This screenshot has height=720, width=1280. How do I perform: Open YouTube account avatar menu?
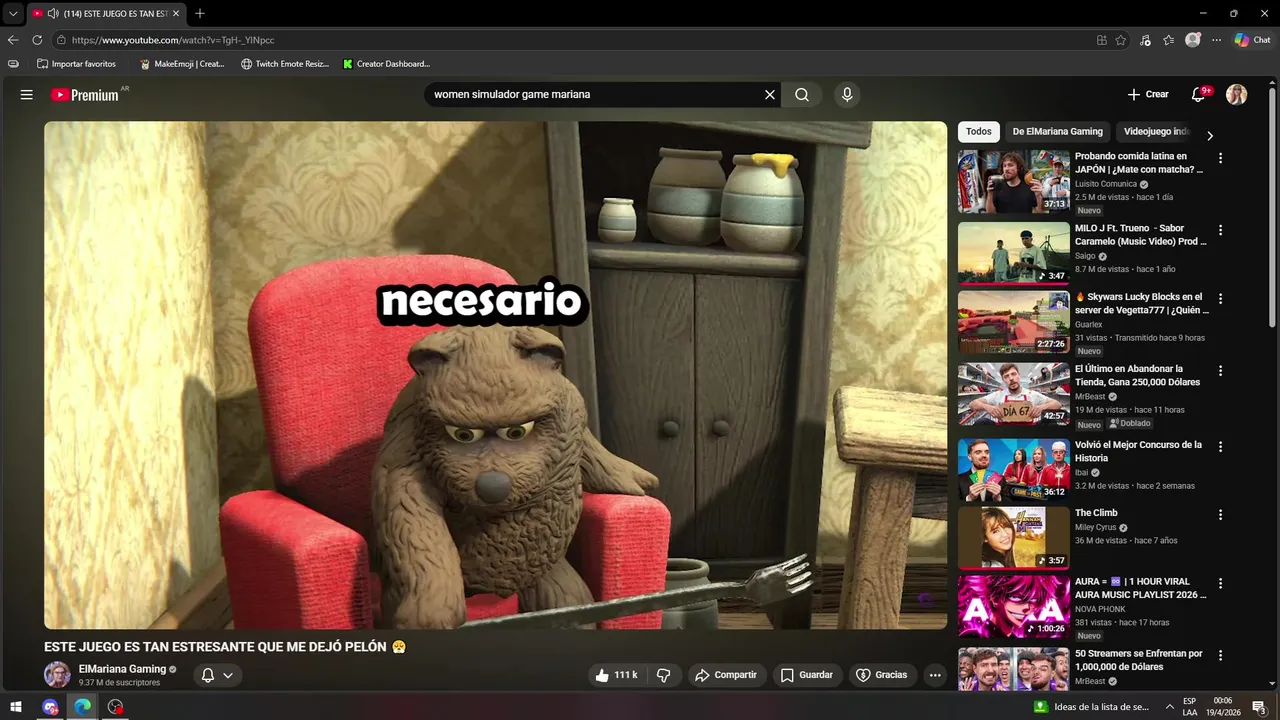point(1237,95)
